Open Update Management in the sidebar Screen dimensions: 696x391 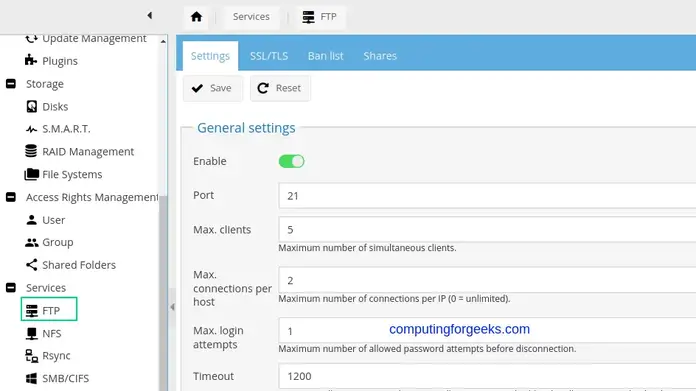94,39
